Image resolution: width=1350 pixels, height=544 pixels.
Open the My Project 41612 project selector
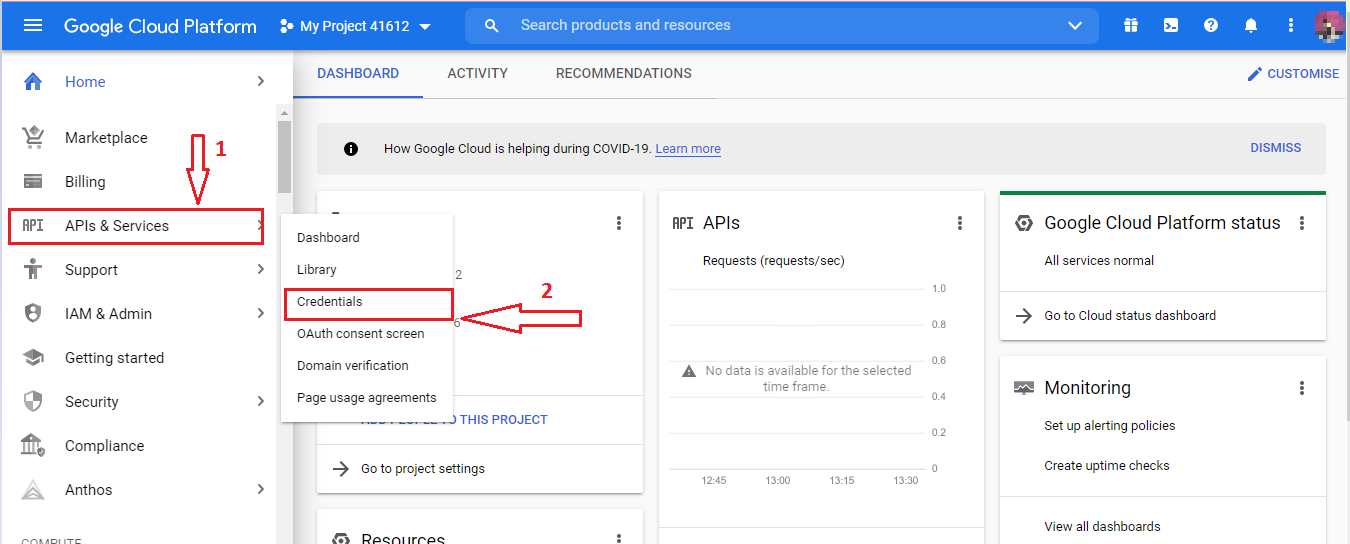click(x=356, y=26)
